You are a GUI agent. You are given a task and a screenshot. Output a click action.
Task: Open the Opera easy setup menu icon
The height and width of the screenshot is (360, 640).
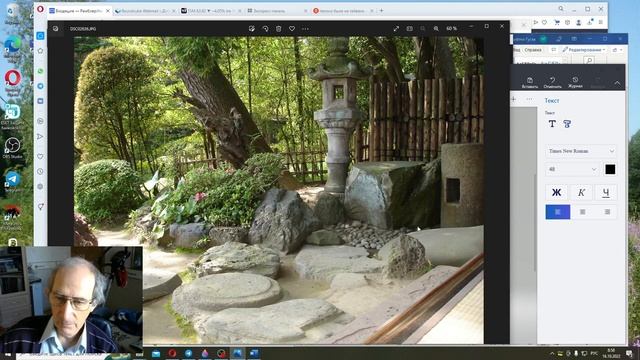click(x=600, y=23)
